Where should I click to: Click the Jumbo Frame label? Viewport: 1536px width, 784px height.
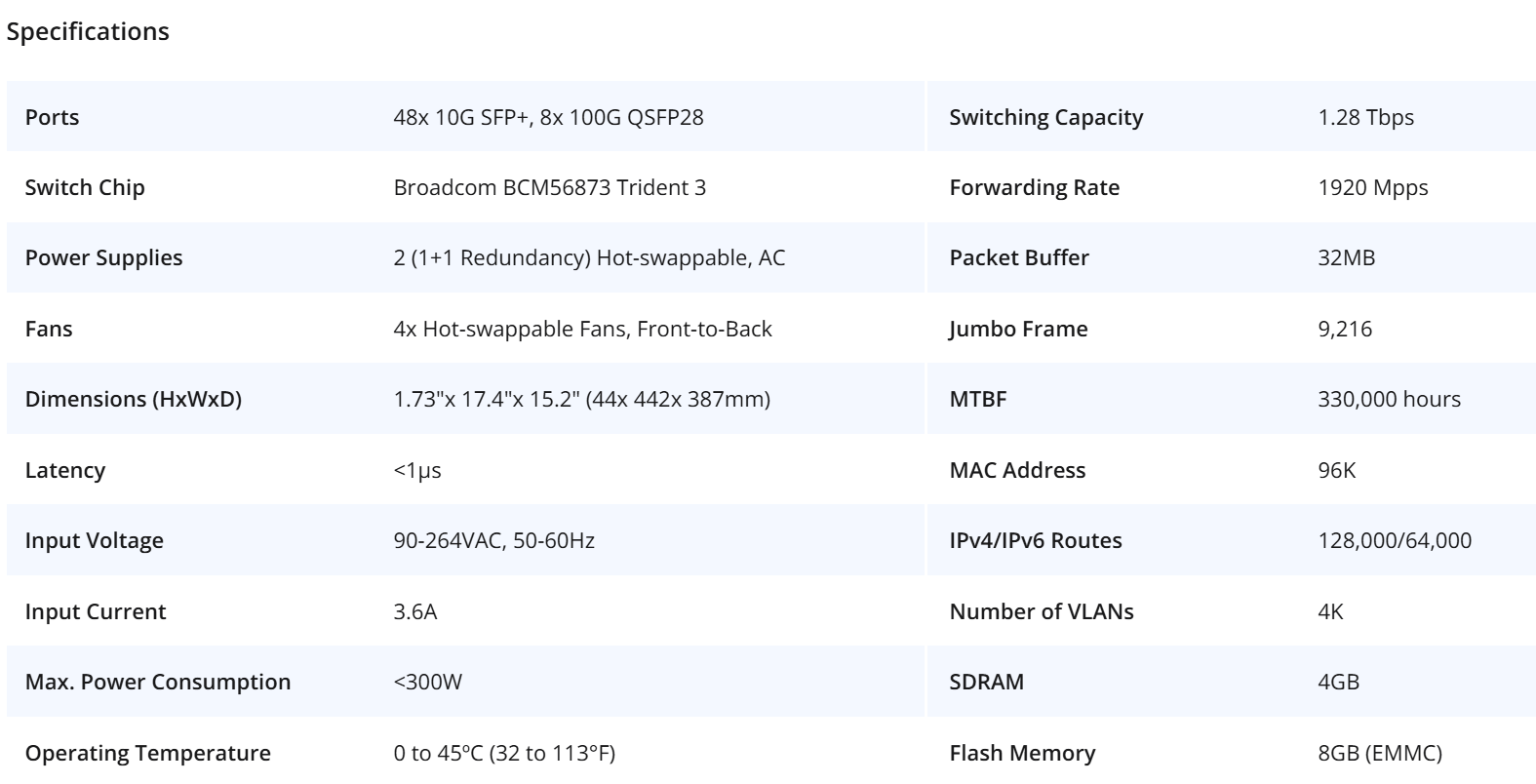1018,329
